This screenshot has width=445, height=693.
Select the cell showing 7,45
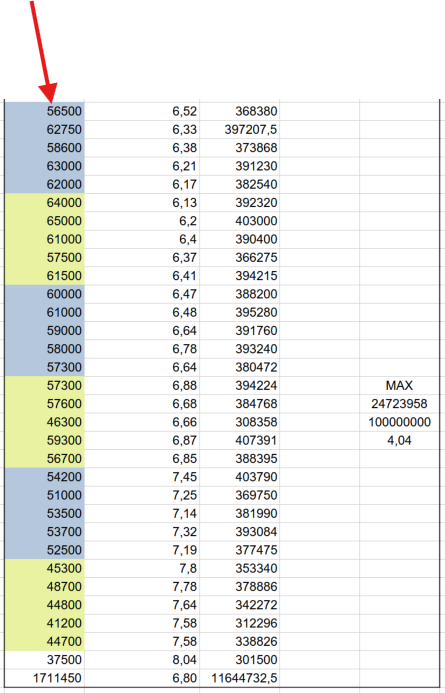coord(142,477)
